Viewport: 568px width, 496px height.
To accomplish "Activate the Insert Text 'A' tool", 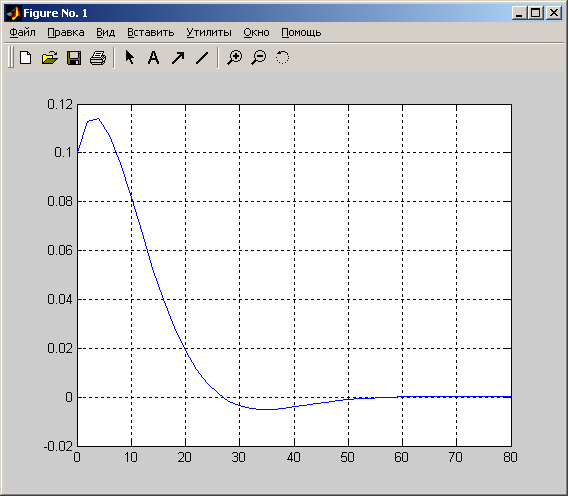I will [154, 58].
